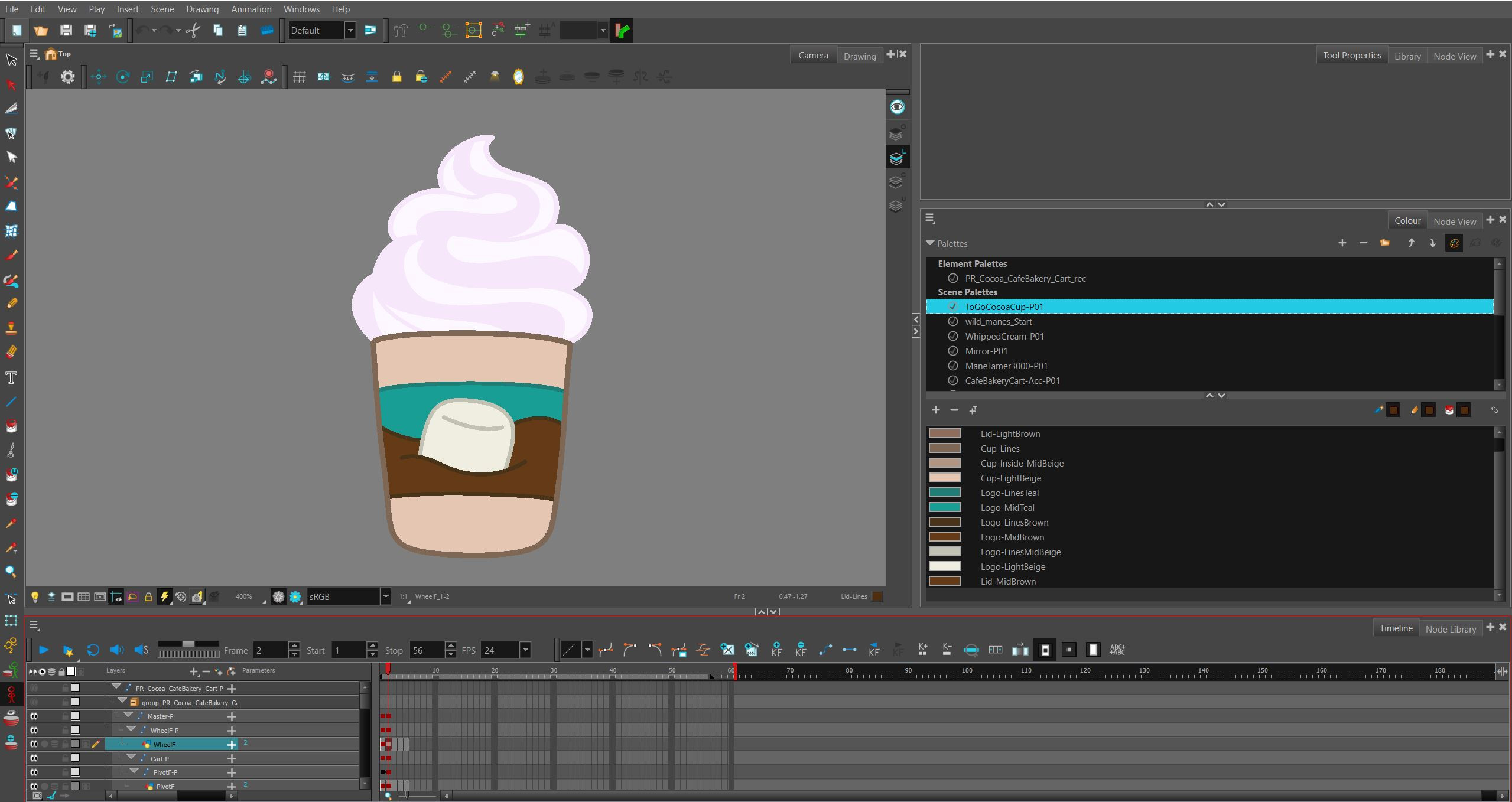Activate the Rotate tool in camera toolbar
The image size is (1512, 802).
click(123, 77)
